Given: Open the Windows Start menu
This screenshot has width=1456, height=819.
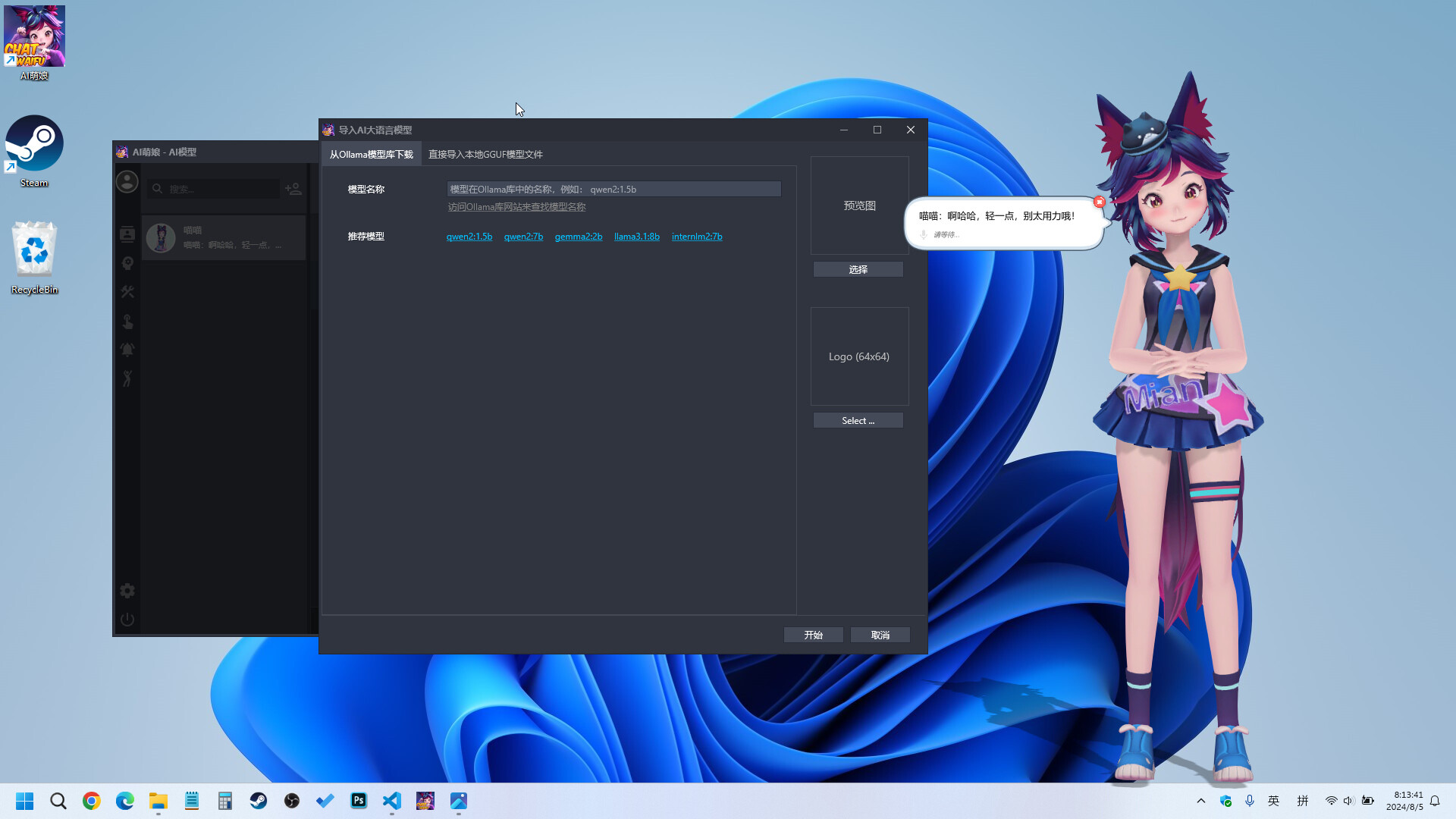Looking at the screenshot, I should point(24,801).
